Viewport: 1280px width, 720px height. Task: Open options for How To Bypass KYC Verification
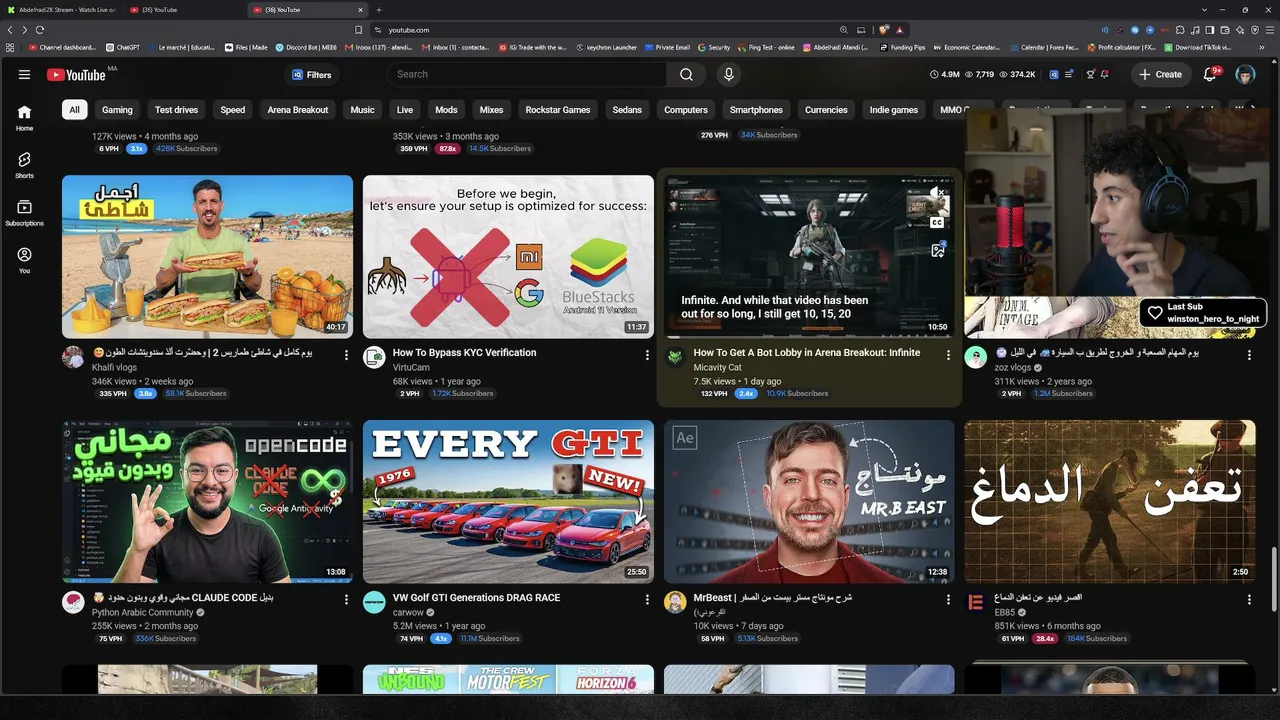647,355
